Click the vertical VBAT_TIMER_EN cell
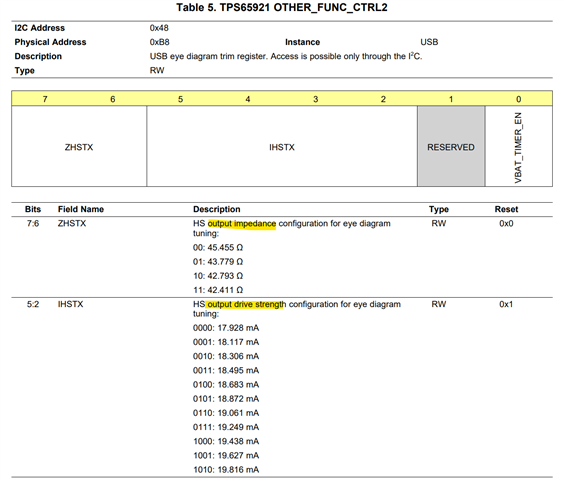 point(519,146)
